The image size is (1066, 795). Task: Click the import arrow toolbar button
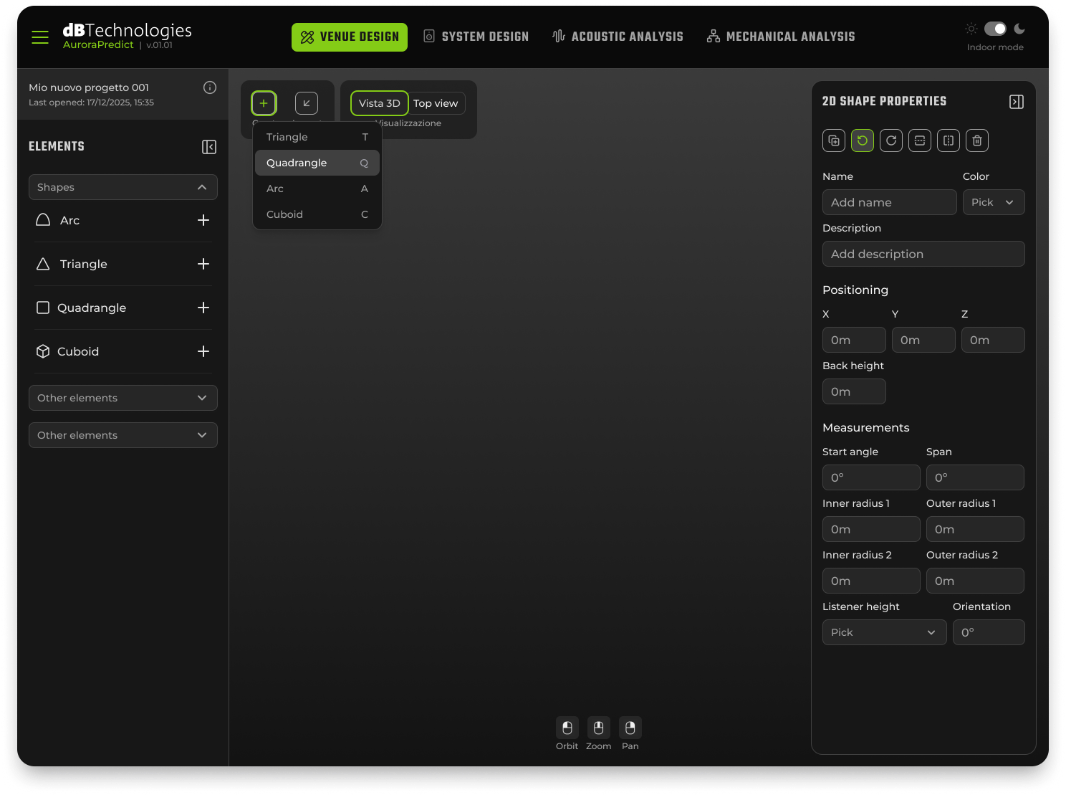click(307, 103)
